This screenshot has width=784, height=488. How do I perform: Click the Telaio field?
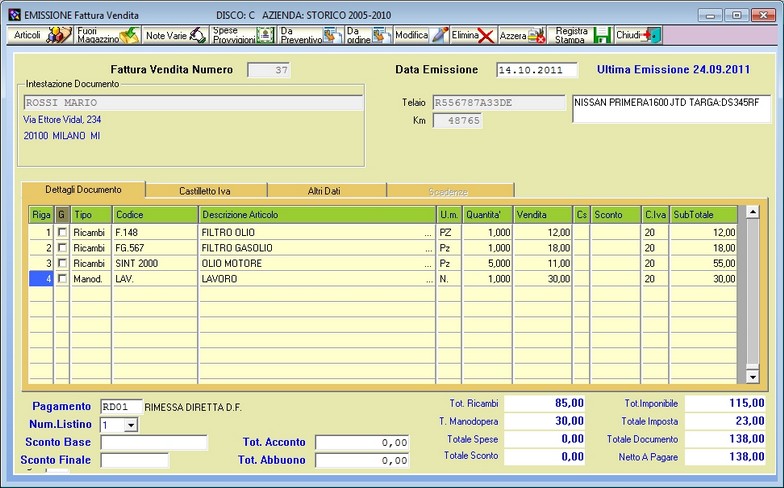tap(499, 102)
